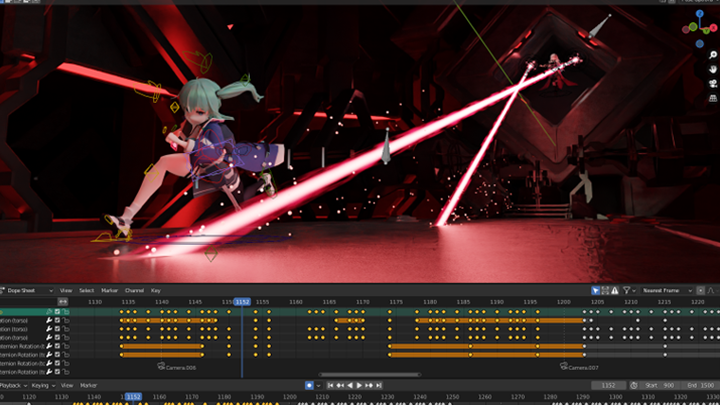The height and width of the screenshot is (405, 720).
Task: Play the animation in reverse
Action: 350,386
